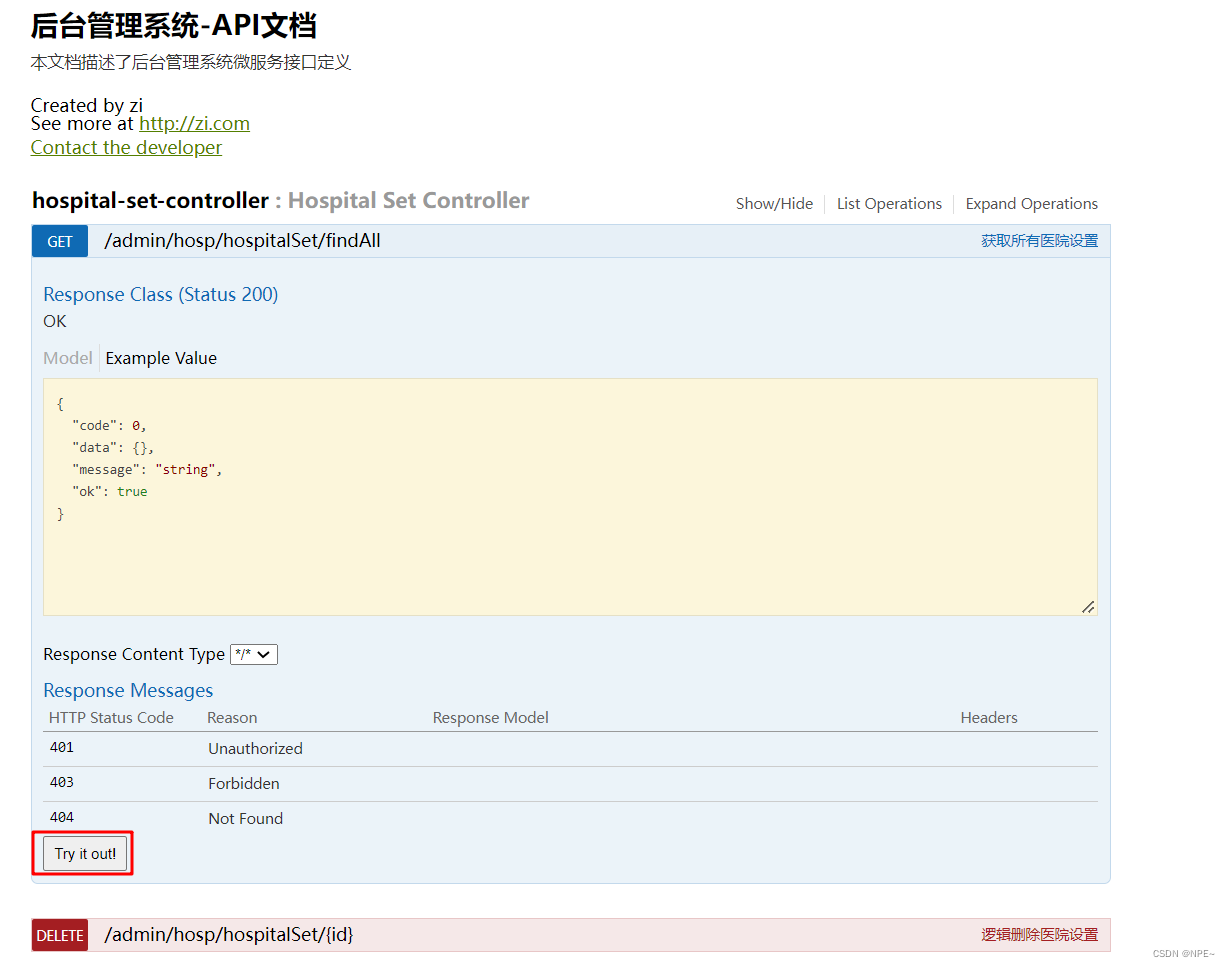Expand the DELETE method badge operation
The height and width of the screenshot is (967, 1230).
[x=60, y=935]
